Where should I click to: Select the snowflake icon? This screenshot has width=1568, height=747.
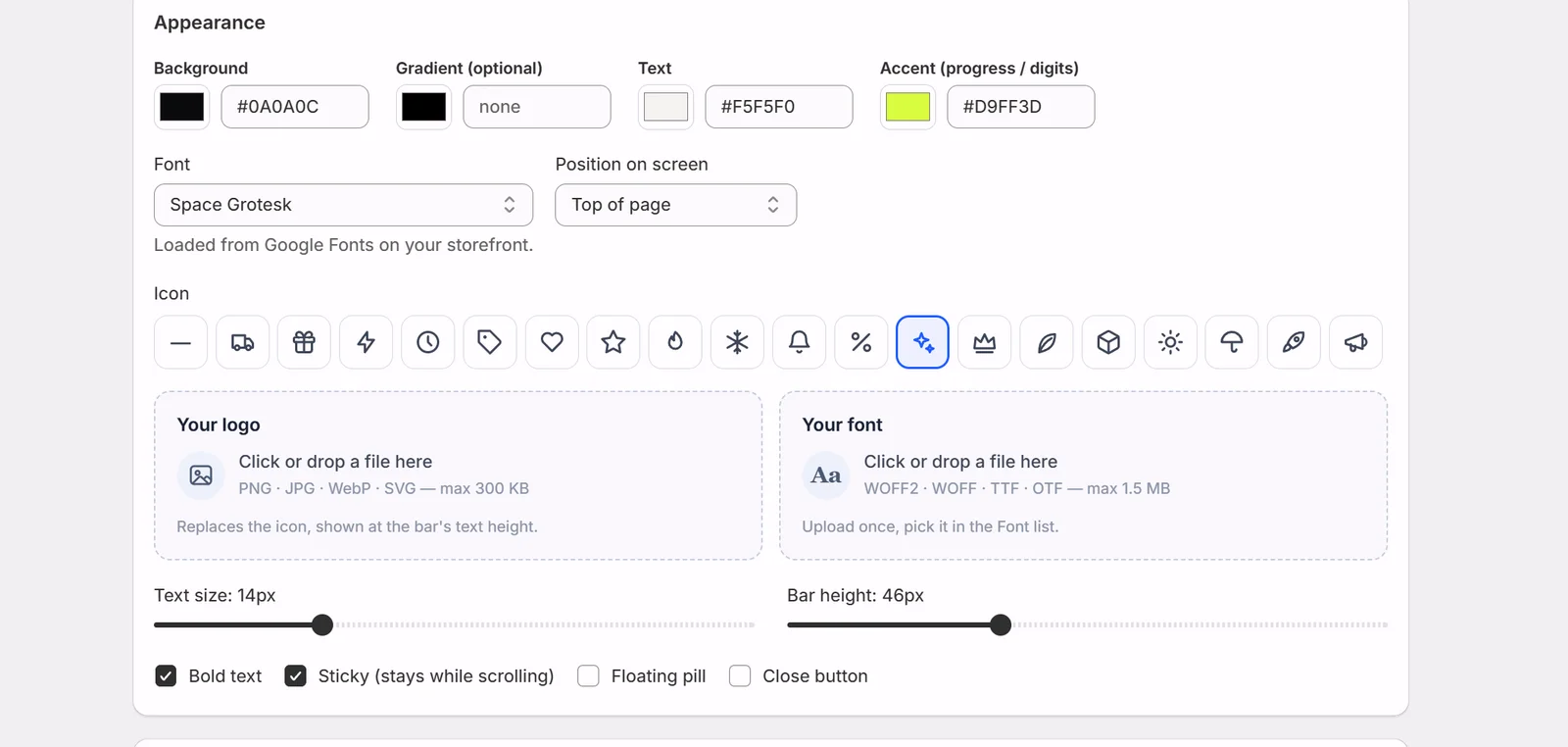(737, 342)
